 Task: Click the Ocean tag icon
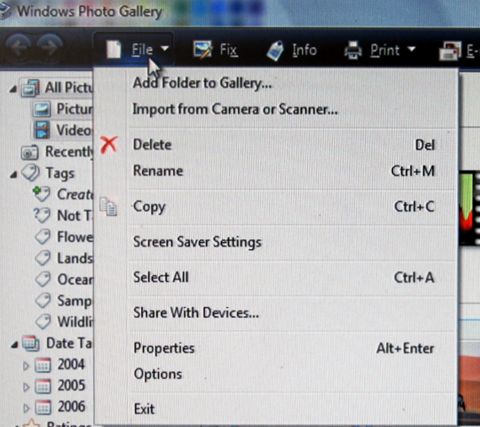[43, 279]
